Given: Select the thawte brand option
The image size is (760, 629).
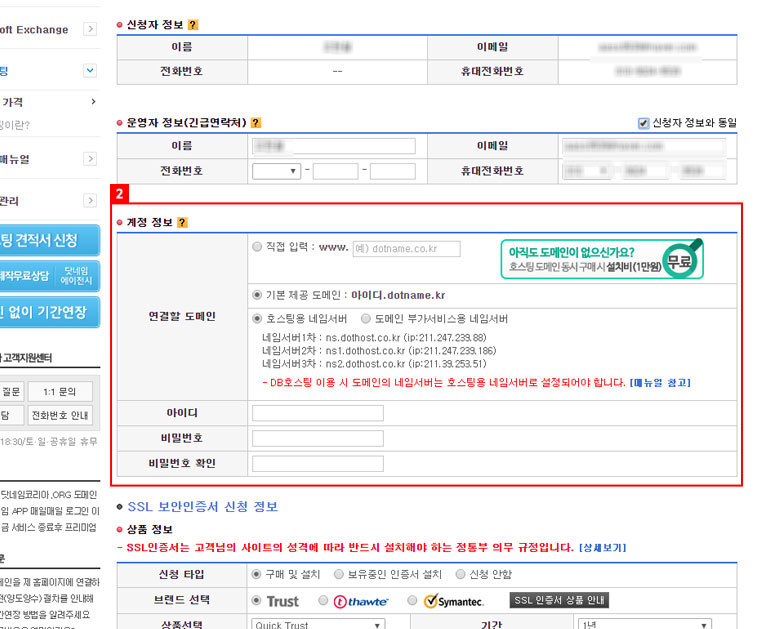Looking at the screenshot, I should (x=323, y=601).
